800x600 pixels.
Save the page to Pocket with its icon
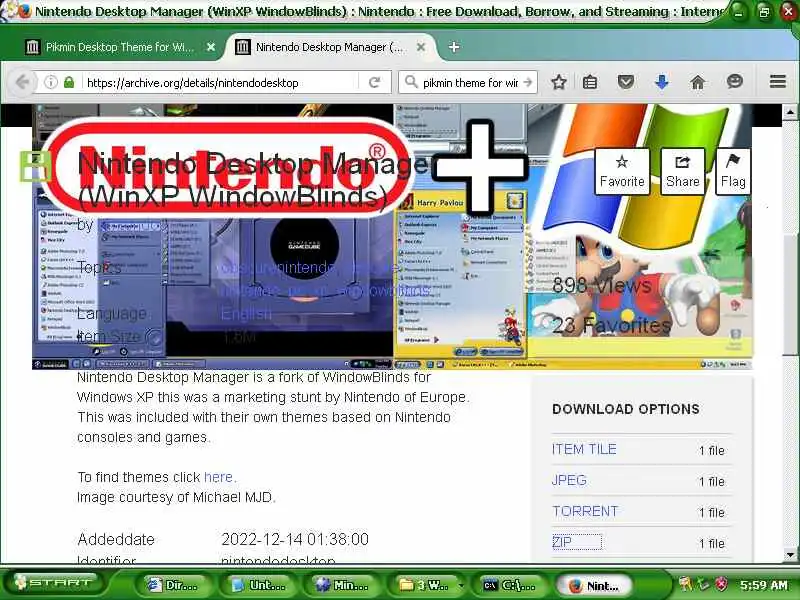(626, 82)
